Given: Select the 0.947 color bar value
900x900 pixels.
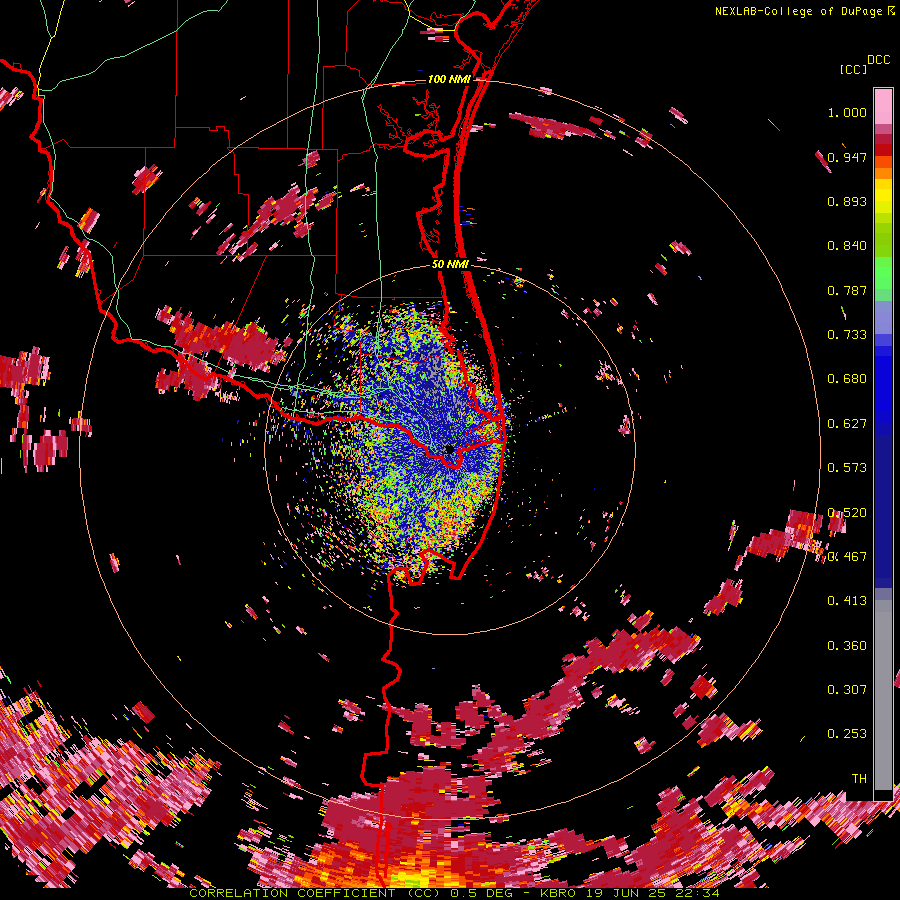Looking at the screenshot, I should click(847, 157).
